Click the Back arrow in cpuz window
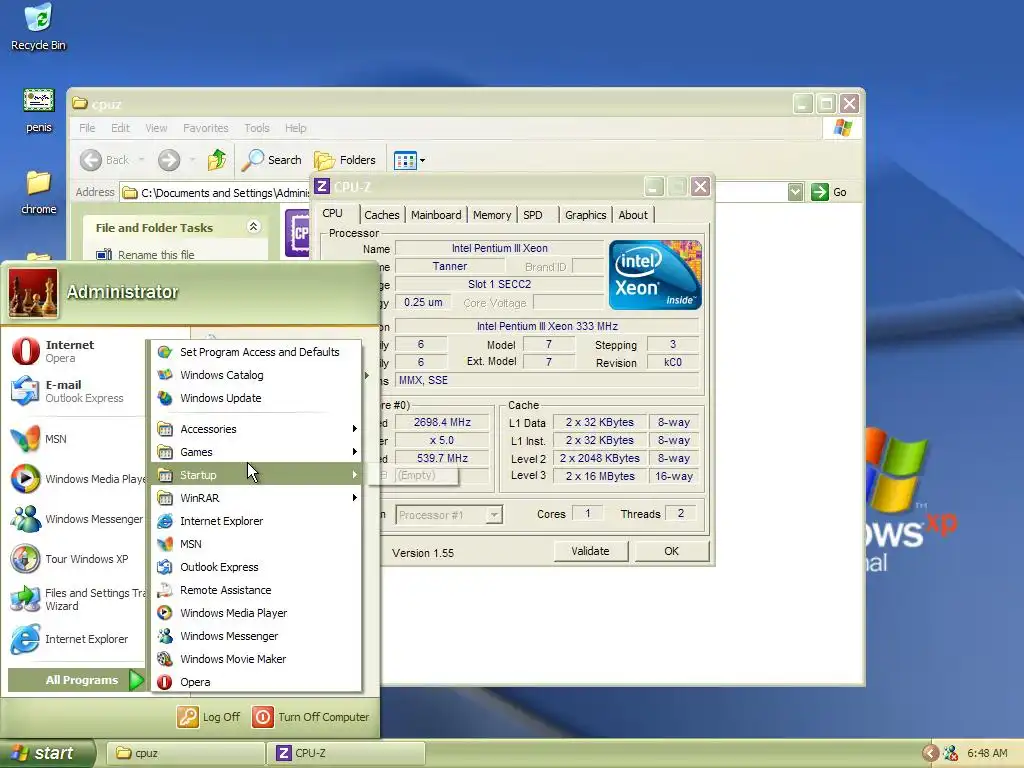1024x768 pixels. pyautogui.click(x=91, y=160)
